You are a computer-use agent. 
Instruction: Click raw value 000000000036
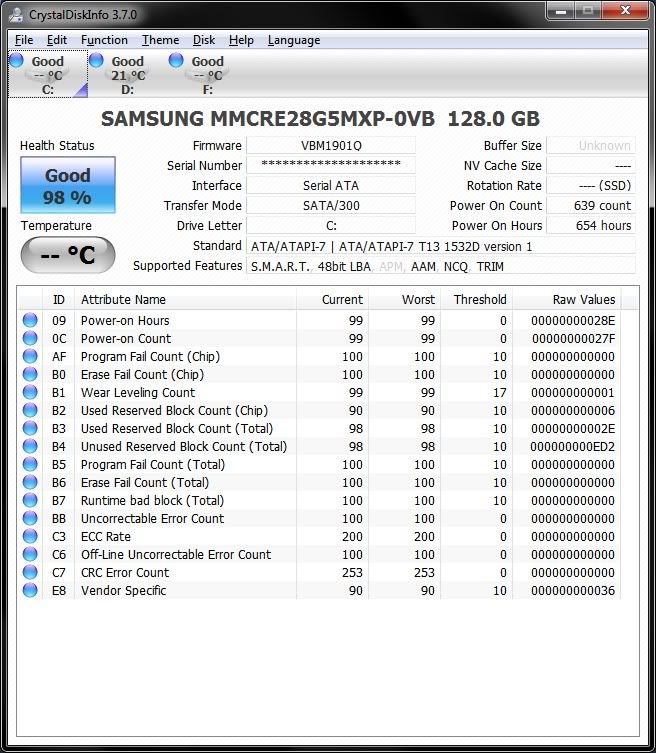point(572,591)
